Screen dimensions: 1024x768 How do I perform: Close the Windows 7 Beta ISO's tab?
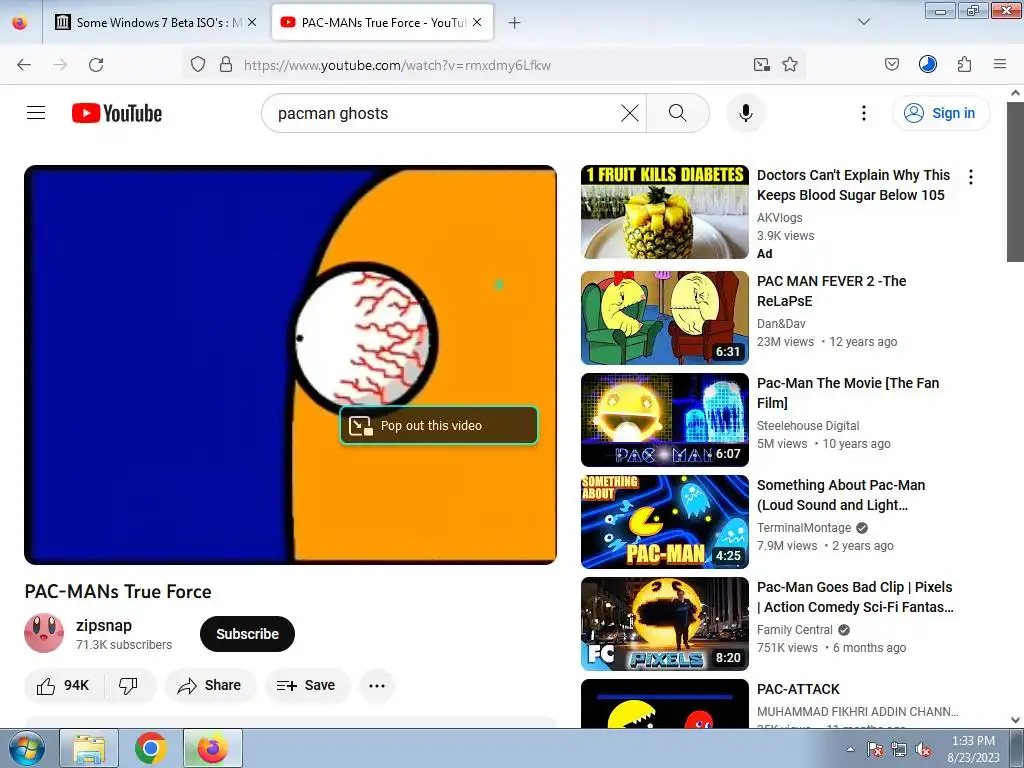pyautogui.click(x=252, y=22)
